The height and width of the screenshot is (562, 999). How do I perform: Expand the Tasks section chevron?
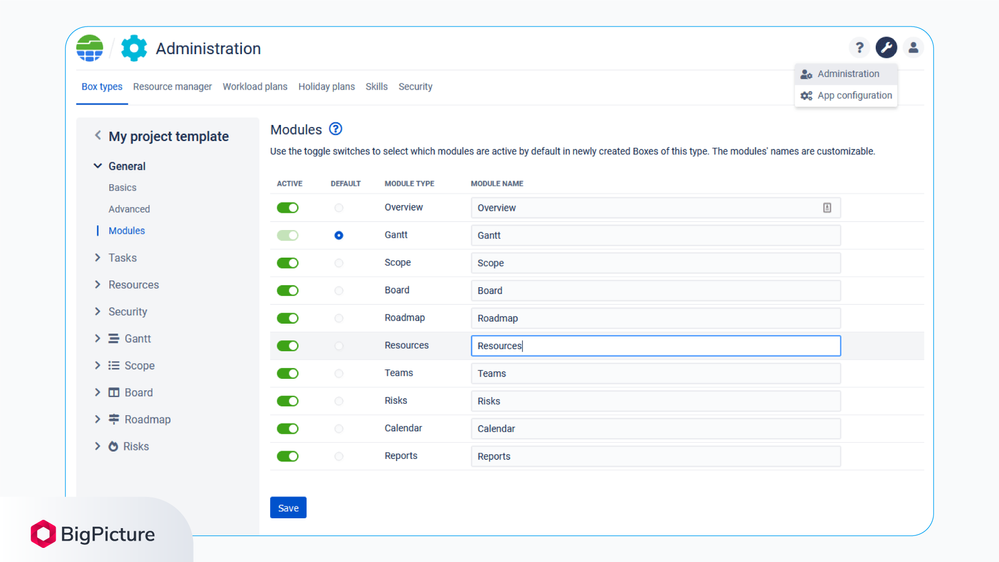click(97, 257)
